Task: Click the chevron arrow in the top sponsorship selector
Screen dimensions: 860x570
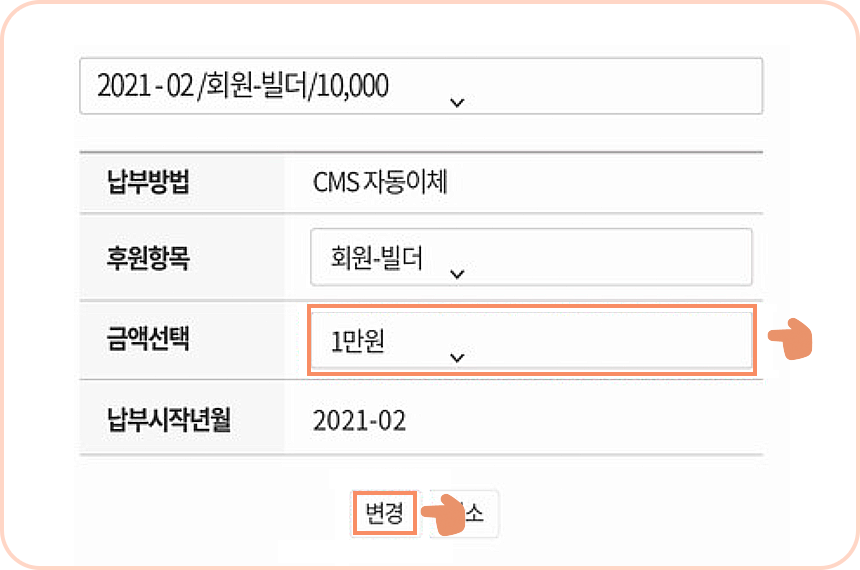Action: (x=457, y=103)
